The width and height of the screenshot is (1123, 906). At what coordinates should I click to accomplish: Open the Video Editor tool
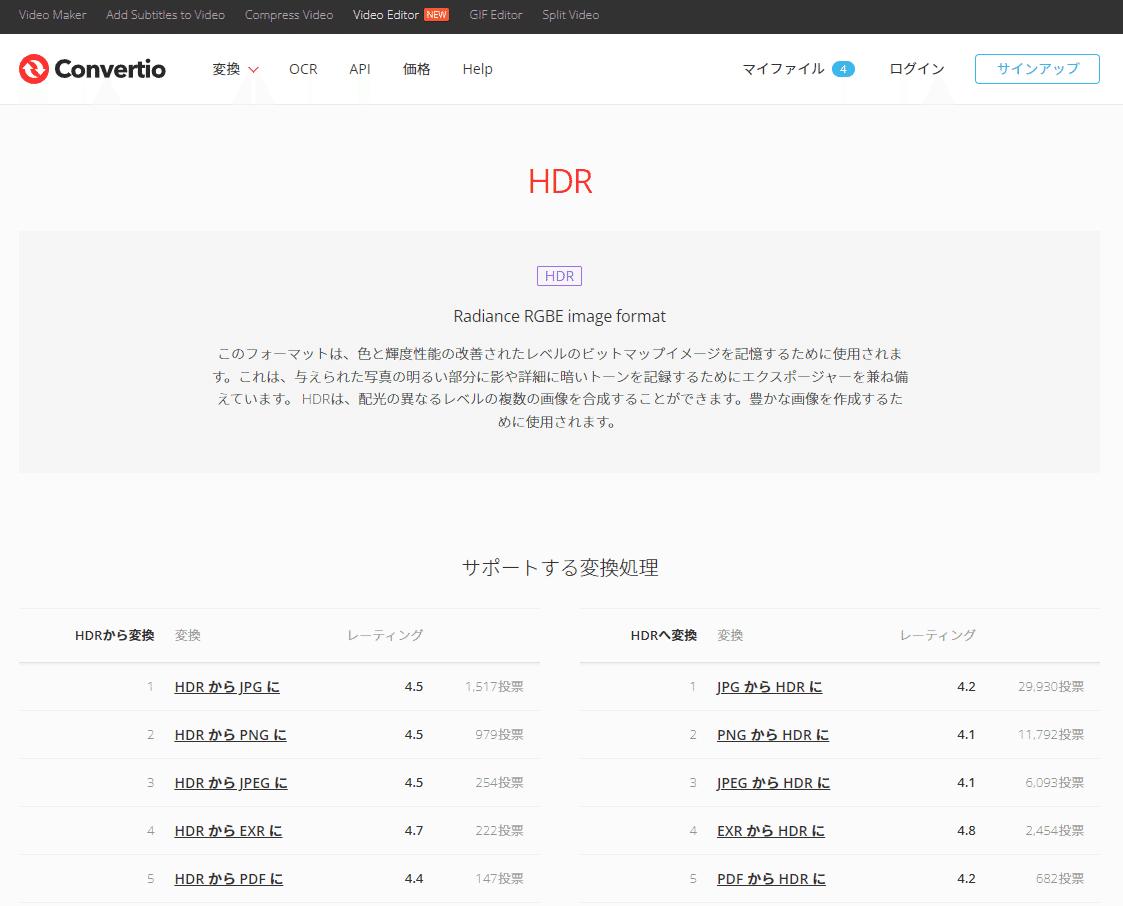click(386, 14)
